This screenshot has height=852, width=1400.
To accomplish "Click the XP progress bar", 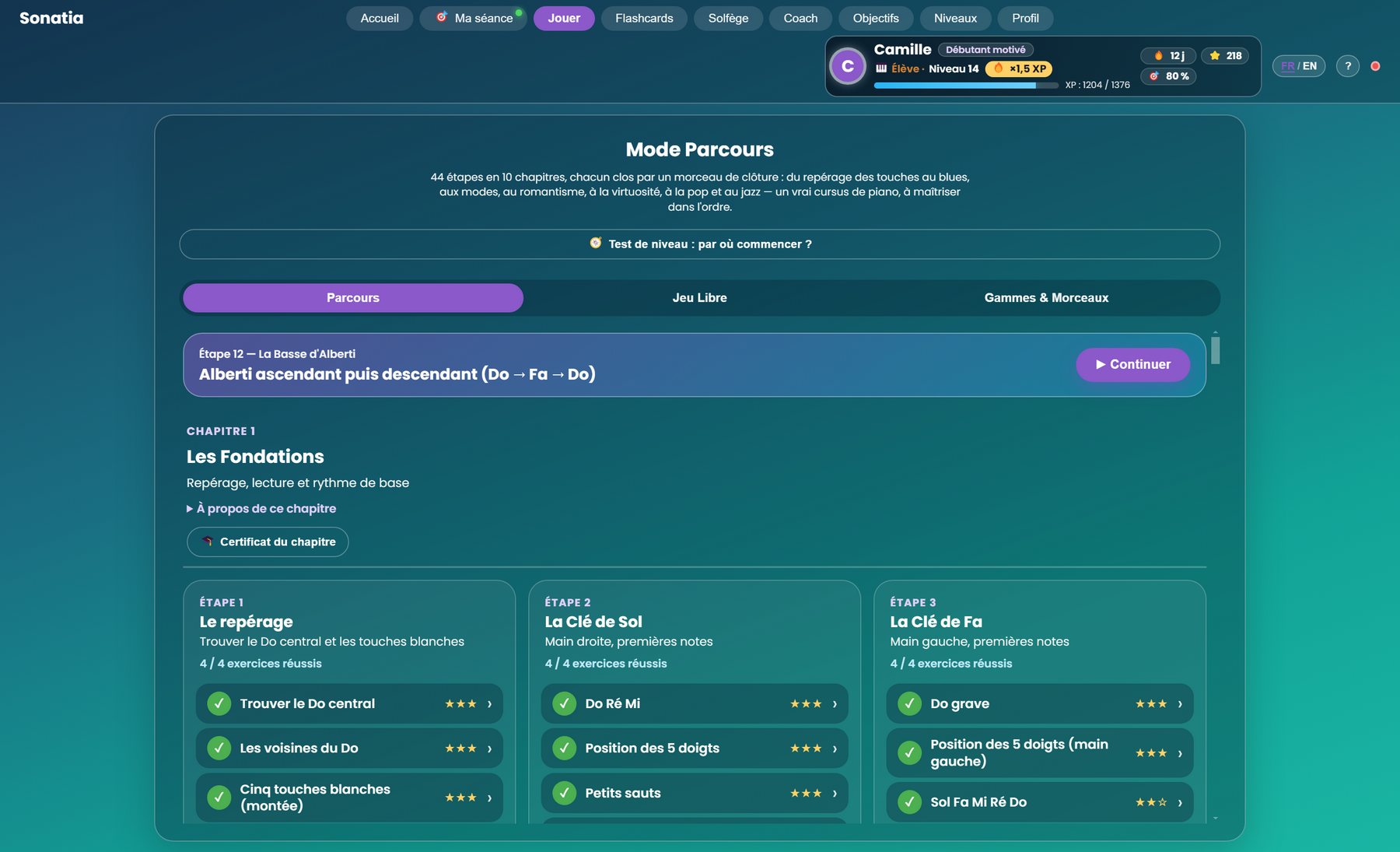I will tap(966, 86).
